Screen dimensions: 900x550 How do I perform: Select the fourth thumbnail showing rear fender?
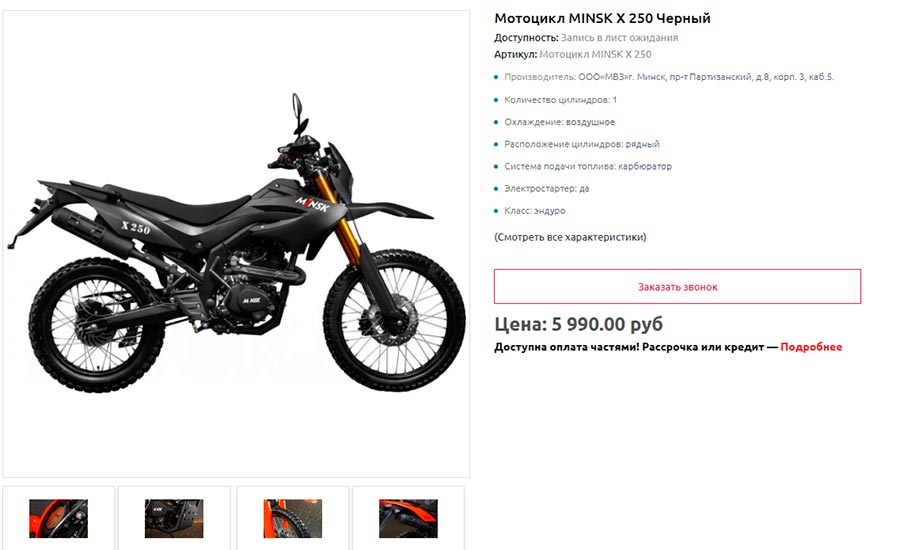(408, 518)
